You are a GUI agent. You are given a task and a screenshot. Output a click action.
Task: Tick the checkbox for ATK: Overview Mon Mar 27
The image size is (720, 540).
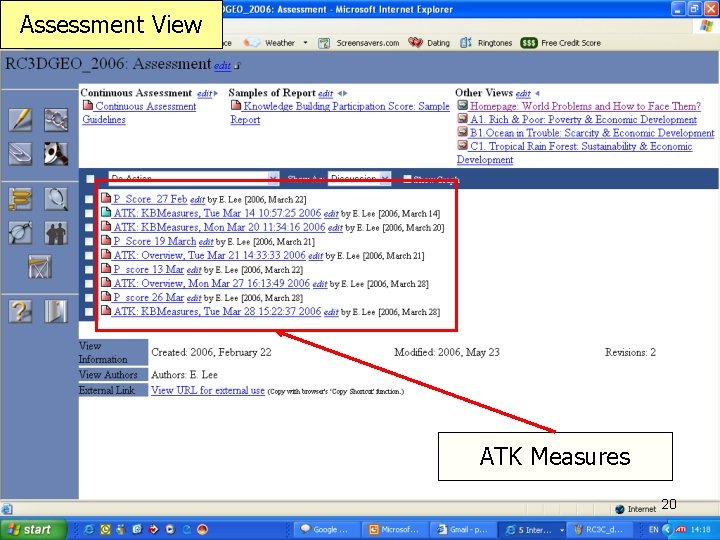pyautogui.click(x=89, y=284)
